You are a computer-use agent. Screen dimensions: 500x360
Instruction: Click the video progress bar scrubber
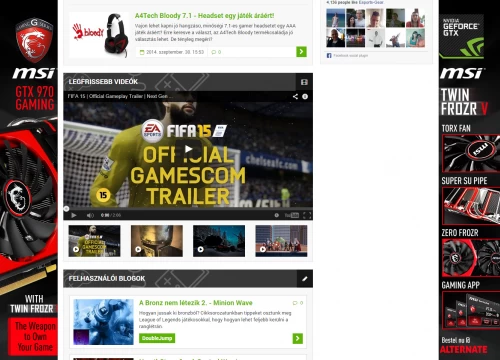coord(66,209)
